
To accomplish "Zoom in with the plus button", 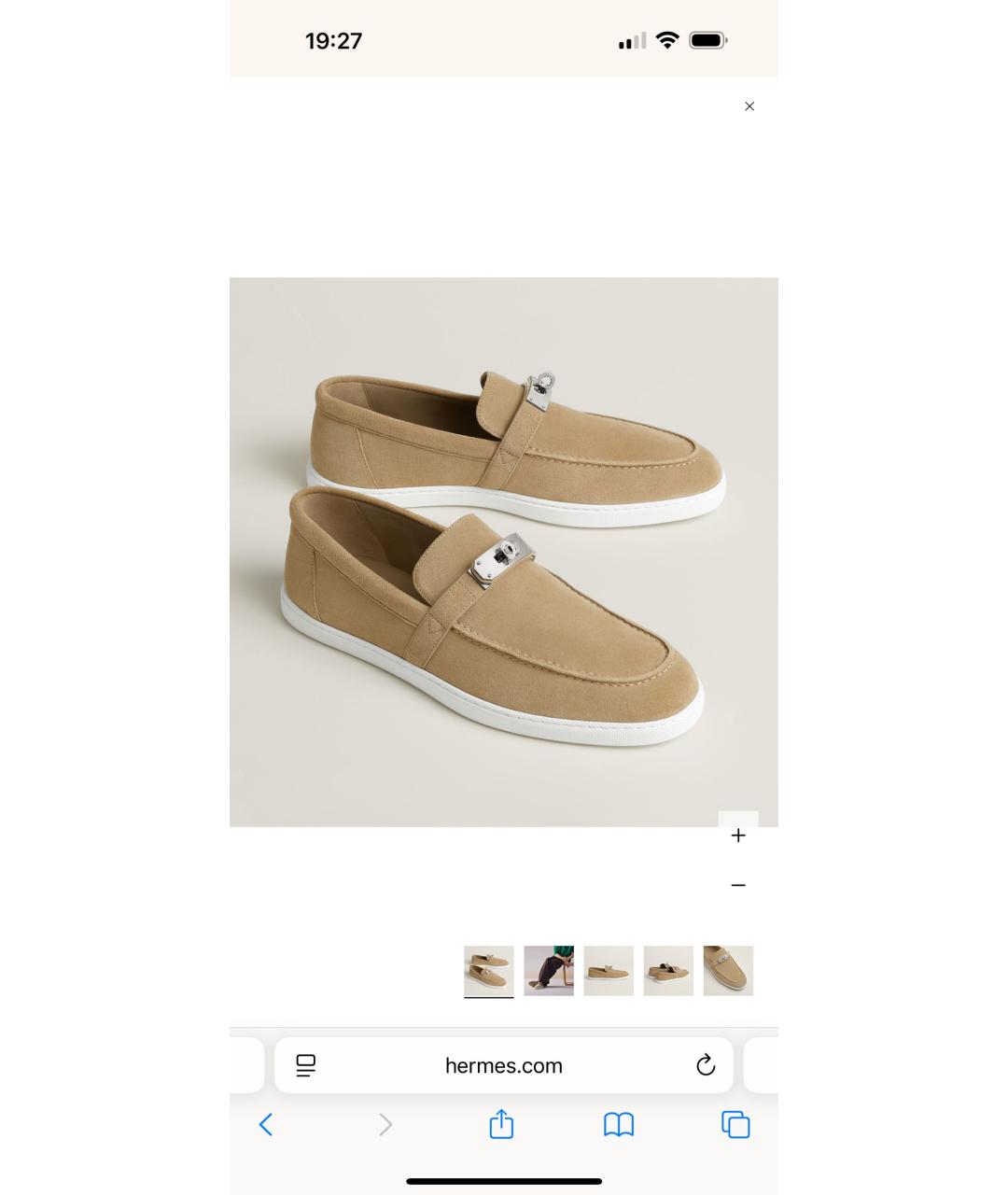I will (738, 836).
